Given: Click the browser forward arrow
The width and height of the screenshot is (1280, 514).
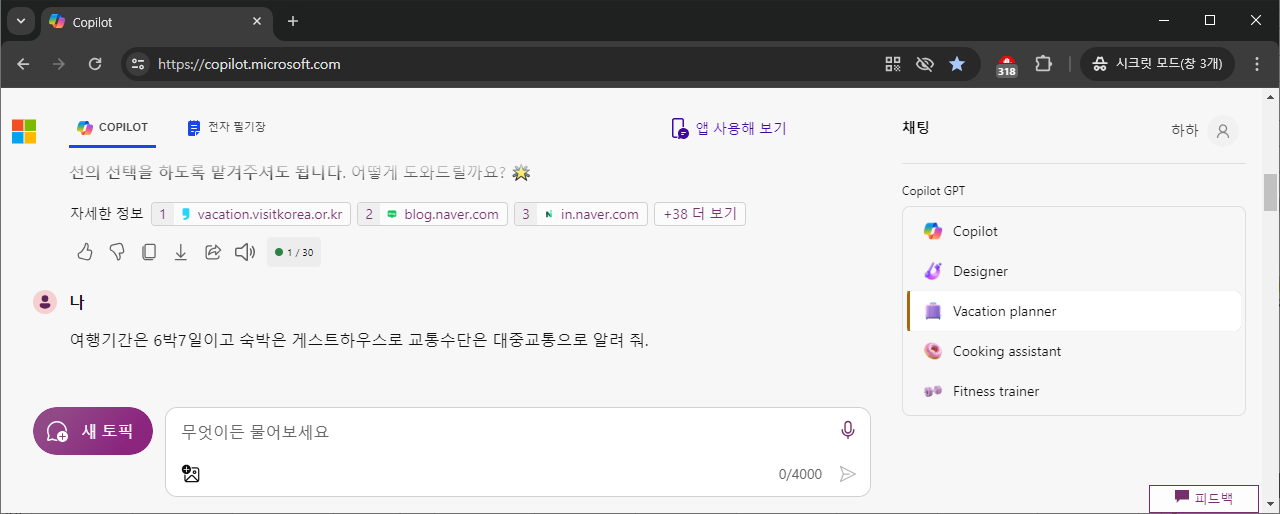Looking at the screenshot, I should 59,64.
